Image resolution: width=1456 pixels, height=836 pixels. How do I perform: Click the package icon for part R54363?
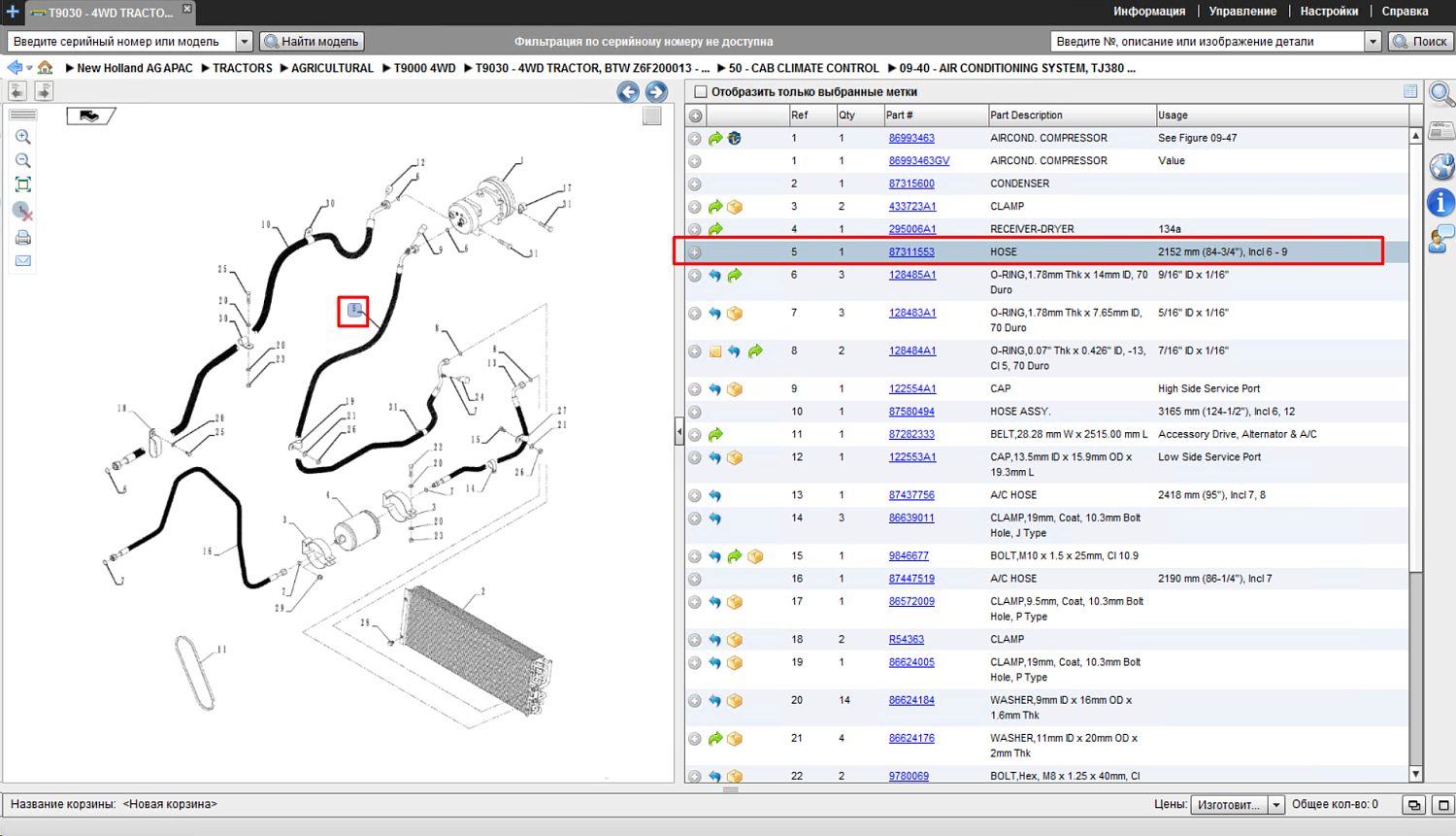[735, 640]
